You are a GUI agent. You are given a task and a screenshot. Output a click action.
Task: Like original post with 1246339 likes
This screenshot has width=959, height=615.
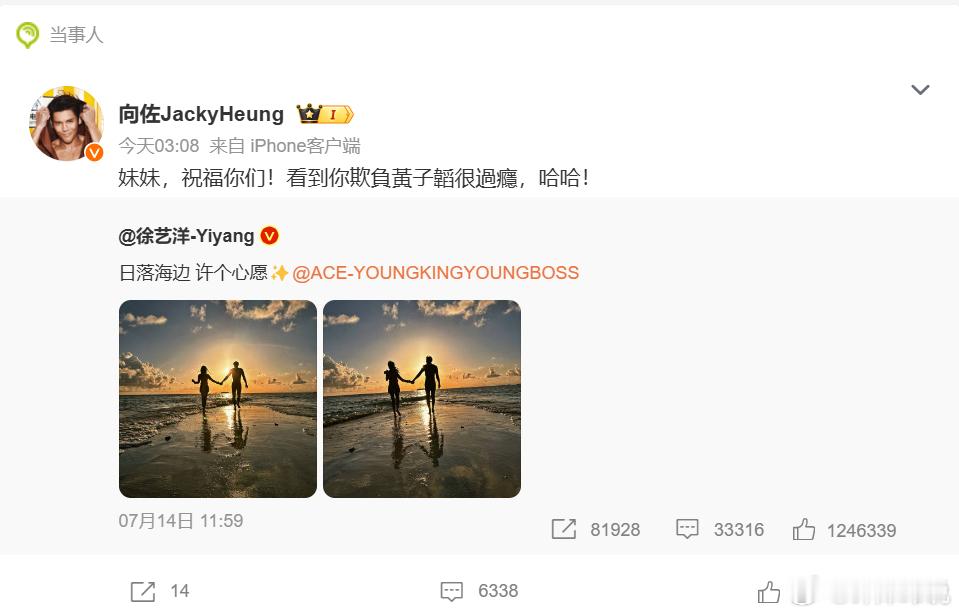point(804,529)
